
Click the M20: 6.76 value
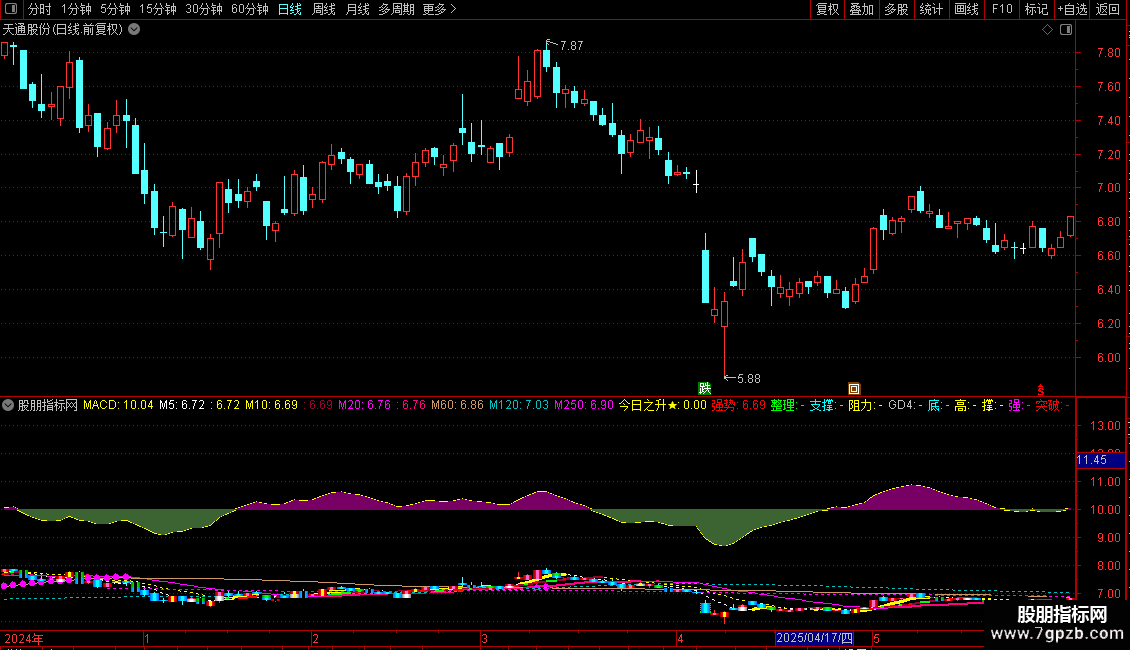364,405
